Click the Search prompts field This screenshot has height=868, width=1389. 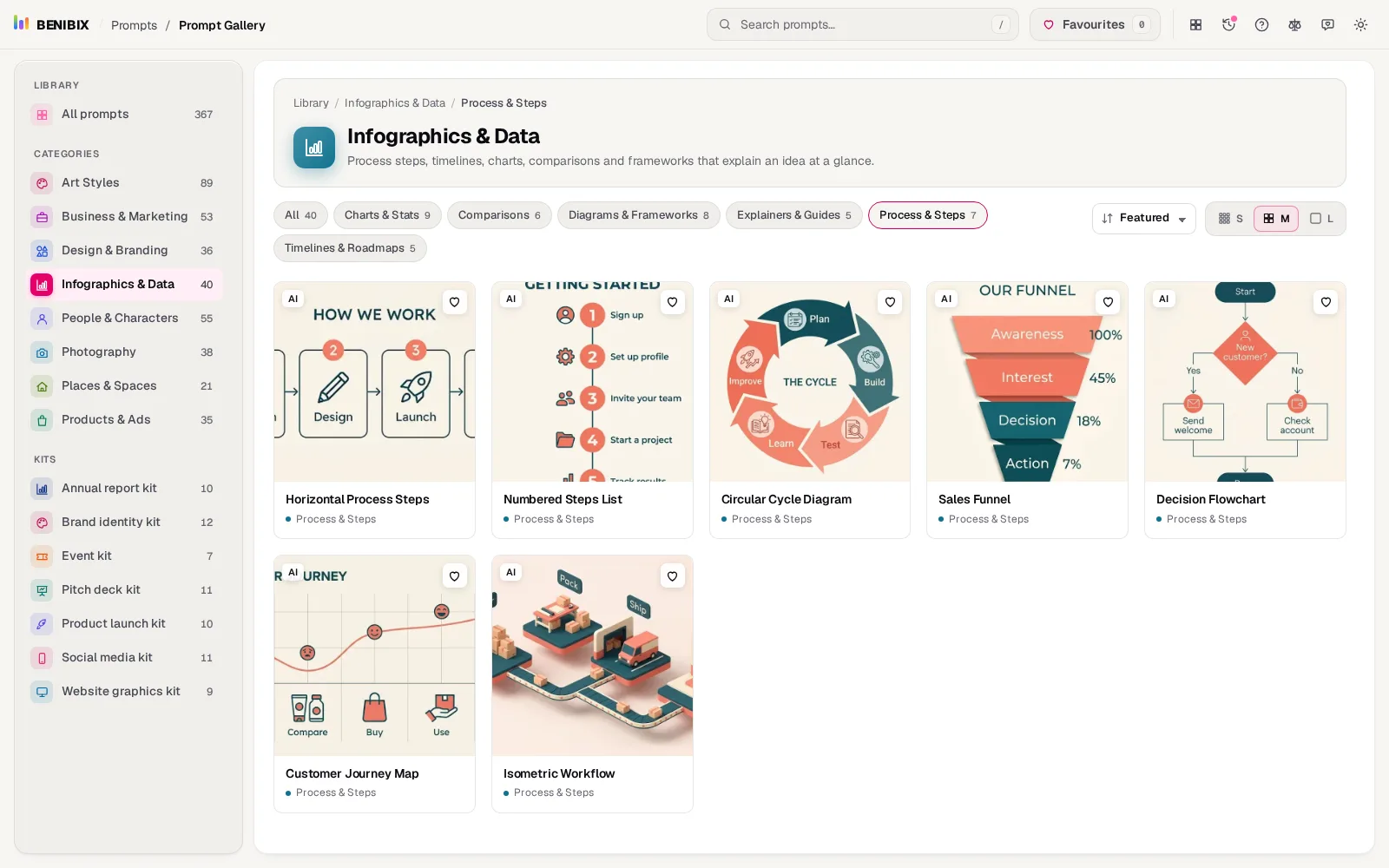tap(862, 24)
